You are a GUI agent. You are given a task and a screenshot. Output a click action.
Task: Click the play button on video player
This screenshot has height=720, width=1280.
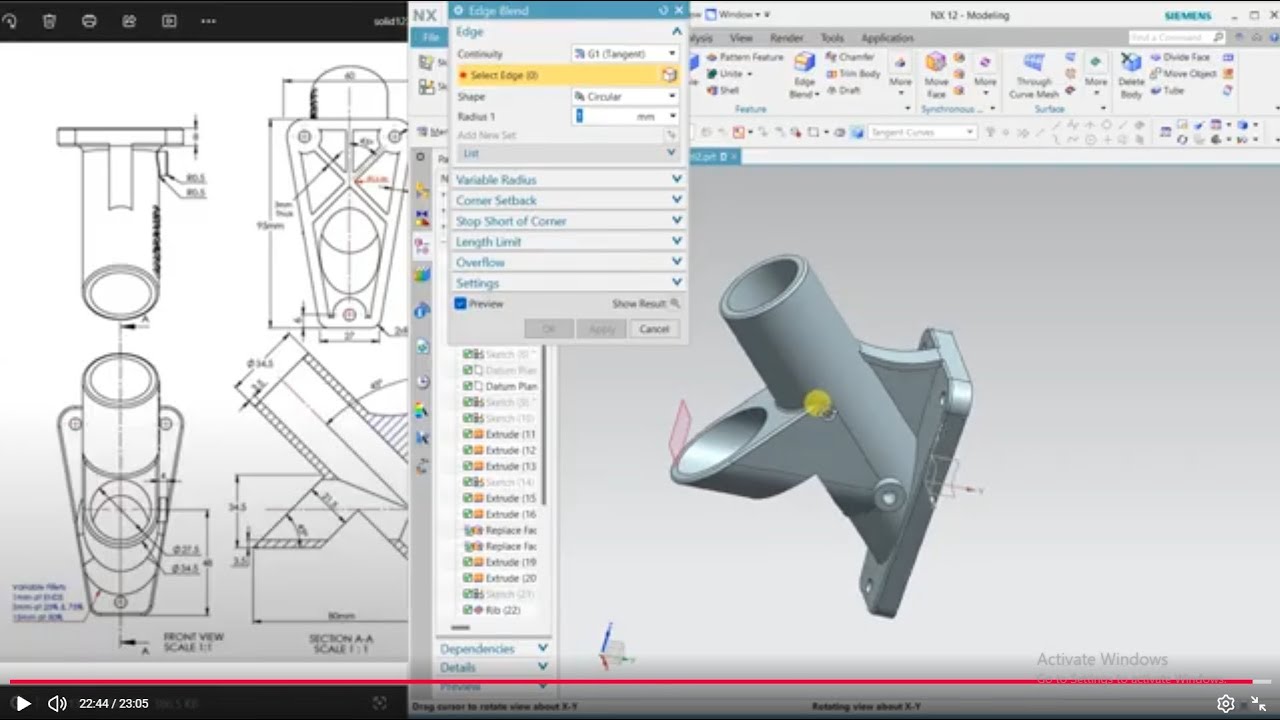click(23, 704)
